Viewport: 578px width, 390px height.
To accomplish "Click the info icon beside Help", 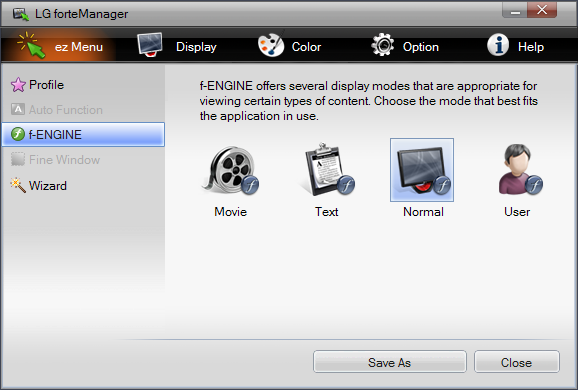I will click(498, 45).
